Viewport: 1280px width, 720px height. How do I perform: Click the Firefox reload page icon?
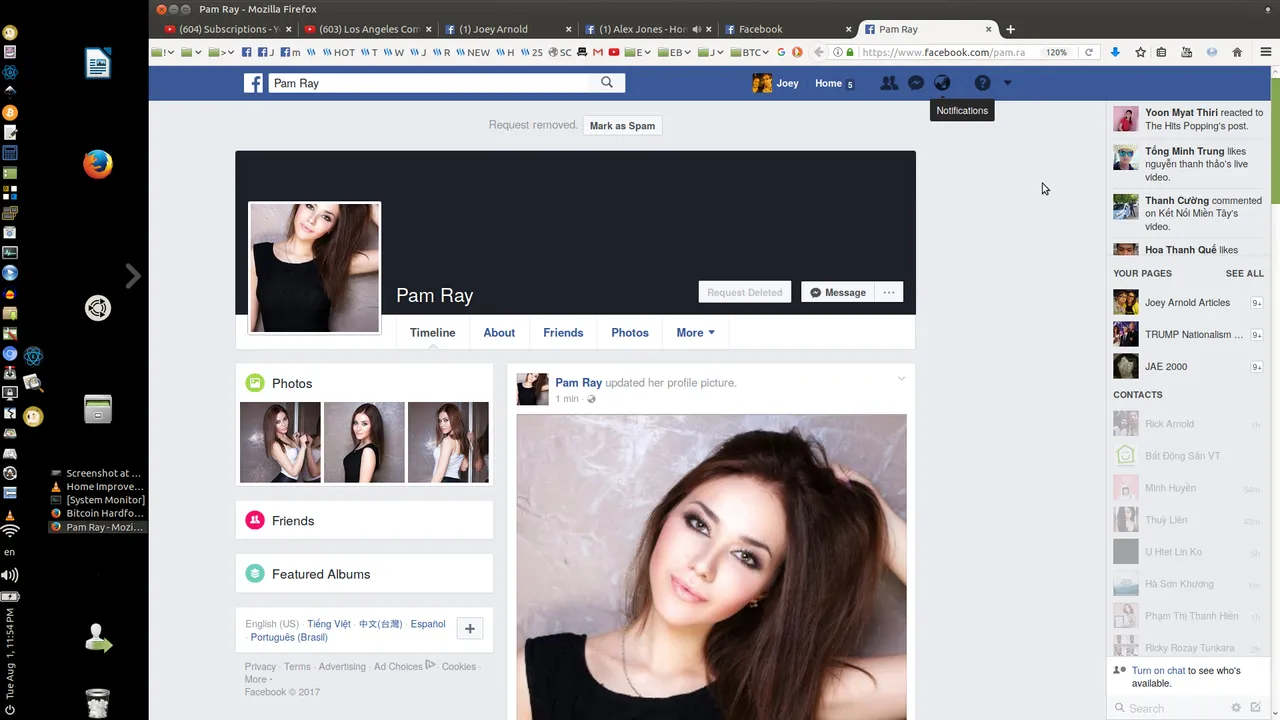click(1089, 52)
